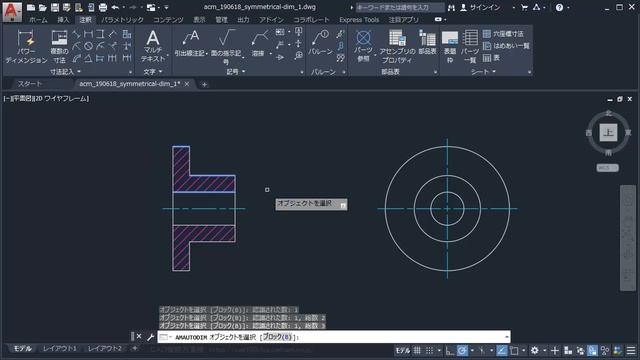This screenshot has height=360, width=640.
Task: Toggle object snap tracking in status bar
Action: click(x=502, y=350)
